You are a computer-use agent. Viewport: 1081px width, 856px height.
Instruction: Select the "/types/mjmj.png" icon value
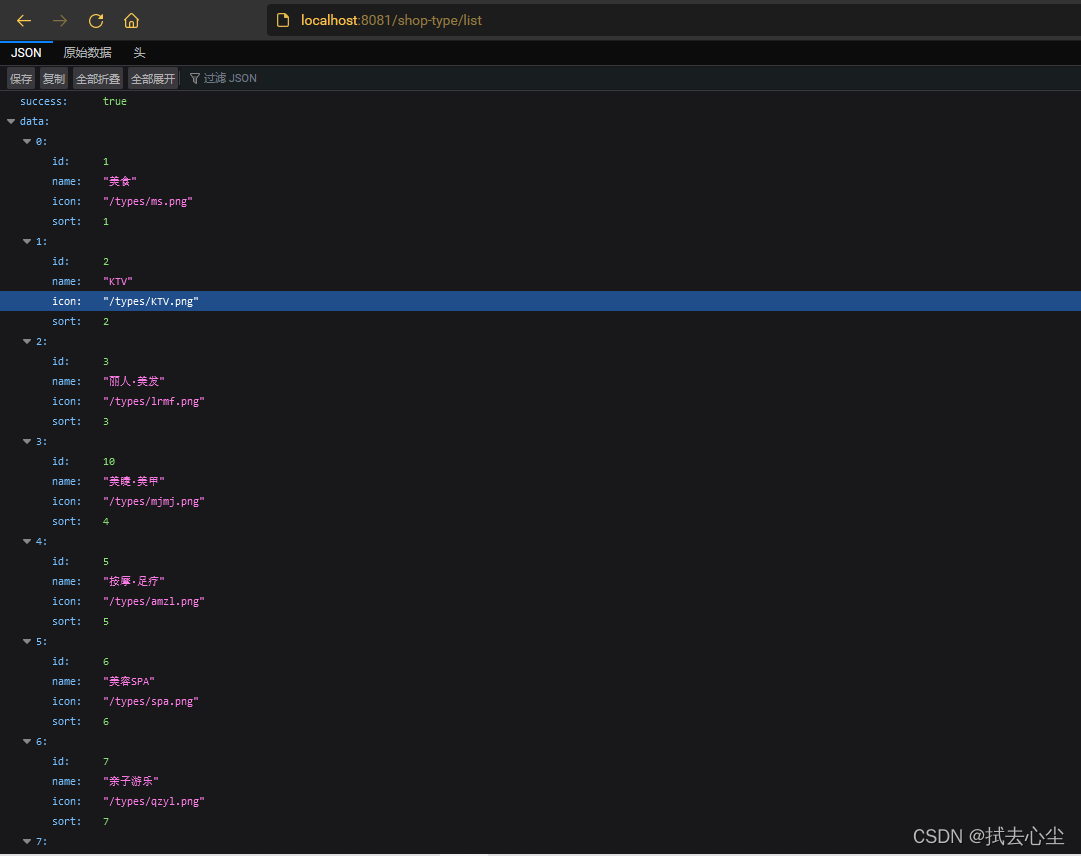[x=154, y=501]
